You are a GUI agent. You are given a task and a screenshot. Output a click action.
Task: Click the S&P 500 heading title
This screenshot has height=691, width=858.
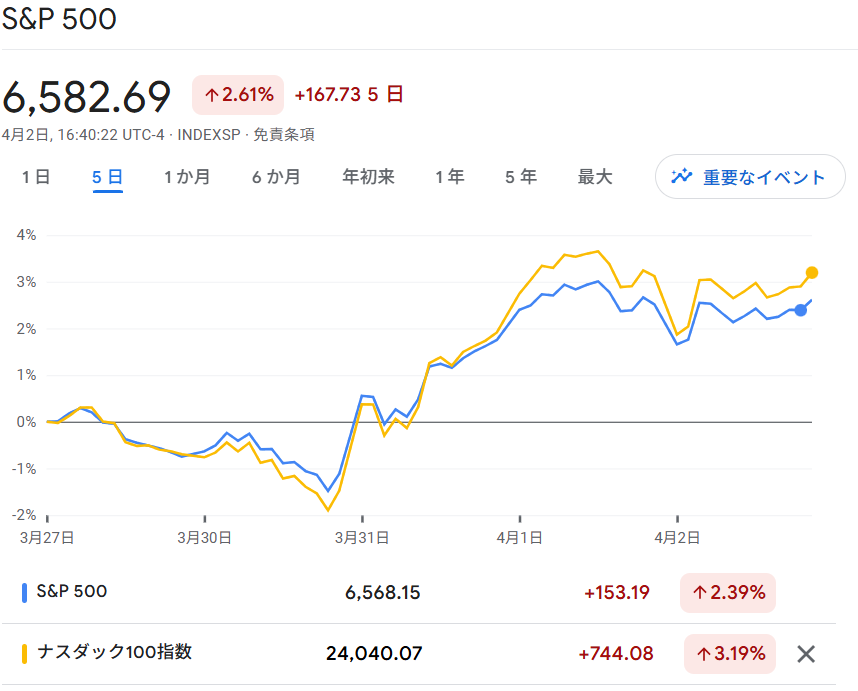60,19
